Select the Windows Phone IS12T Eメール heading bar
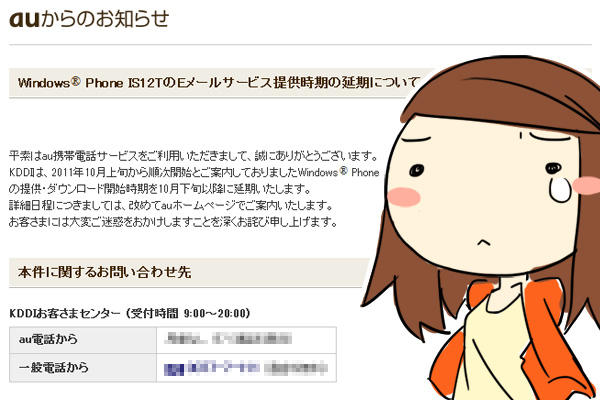The image size is (600, 400). coord(214,83)
